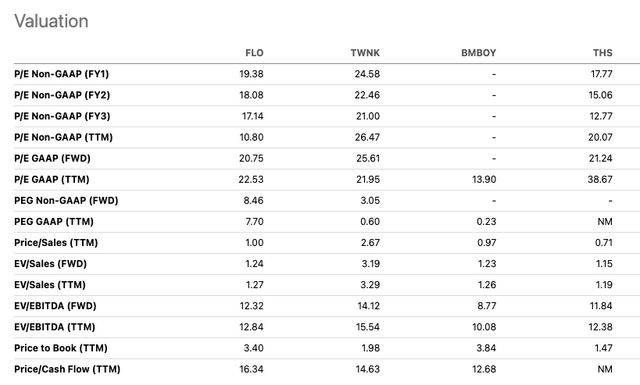Image resolution: width=640 pixels, height=385 pixels.
Task: Click the P/E GAAP (TTM) row label
Action: [x=52, y=180]
